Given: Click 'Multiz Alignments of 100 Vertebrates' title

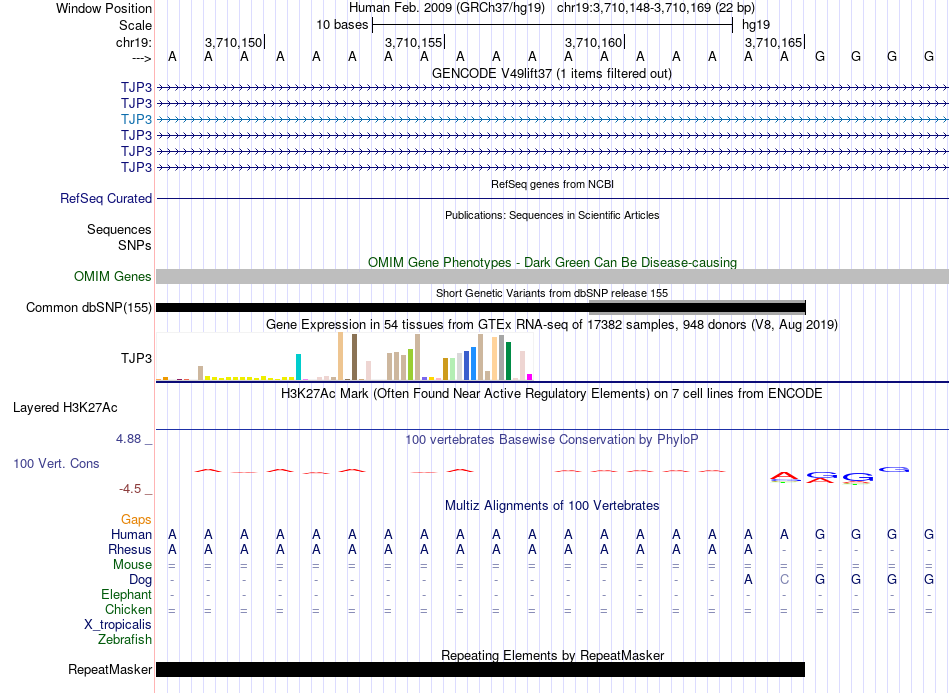Looking at the screenshot, I should 552,506.
